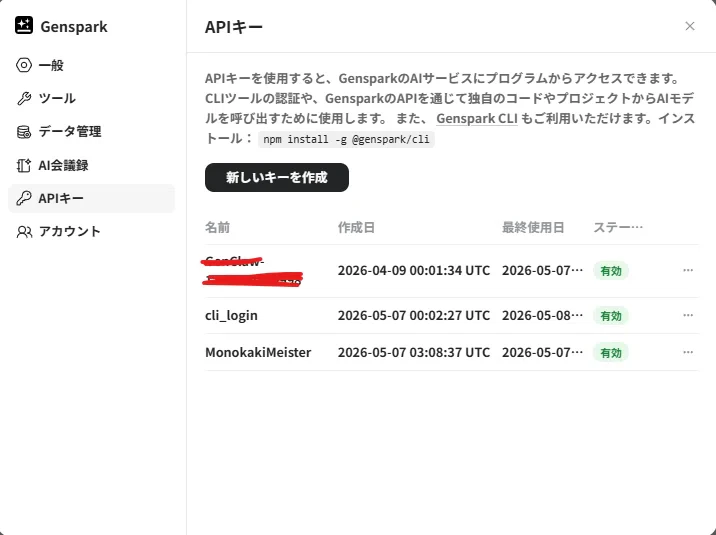Viewport: 716px width, 535px height.
Task: Select the APIキー sidebar item
Action: [x=91, y=198]
